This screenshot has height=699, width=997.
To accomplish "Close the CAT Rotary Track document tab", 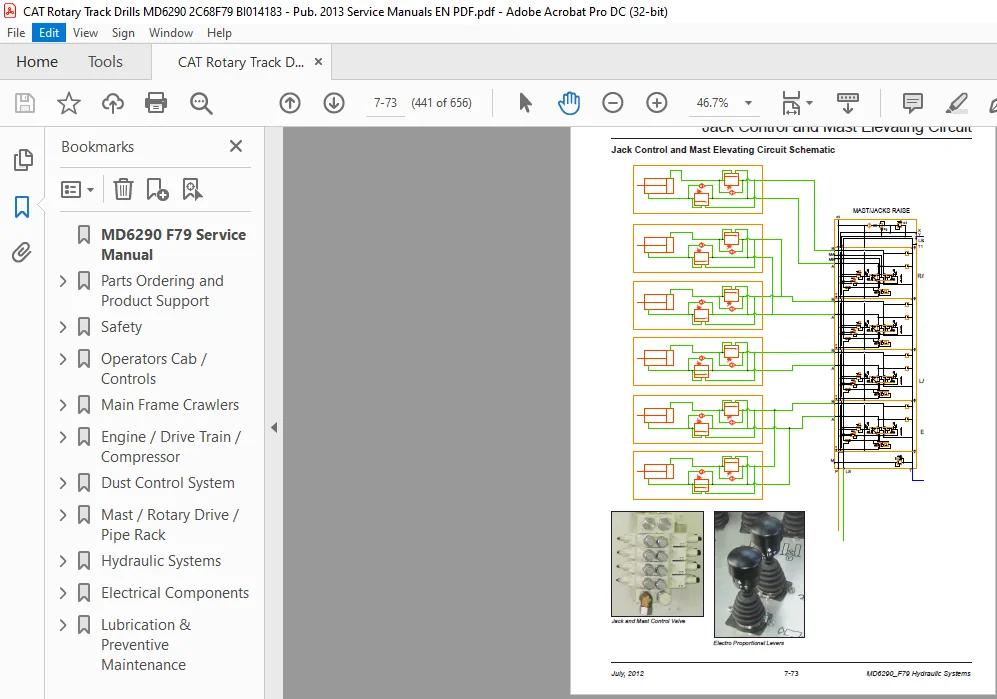I will click(x=319, y=62).
